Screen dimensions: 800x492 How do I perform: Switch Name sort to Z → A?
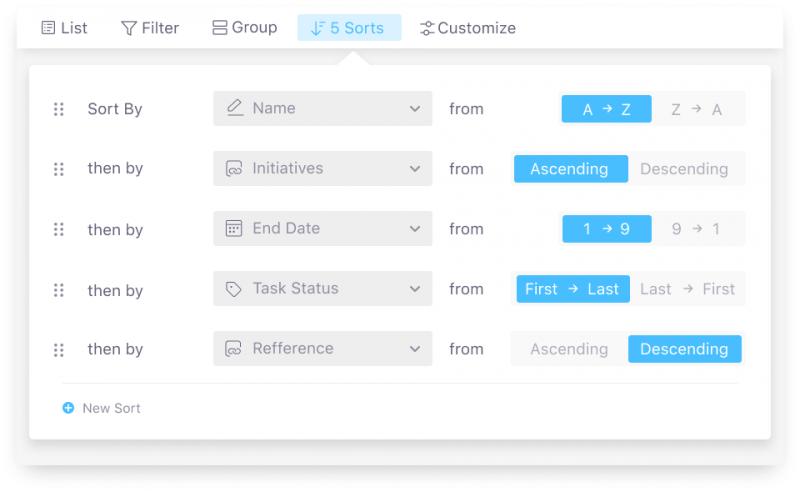tap(697, 110)
